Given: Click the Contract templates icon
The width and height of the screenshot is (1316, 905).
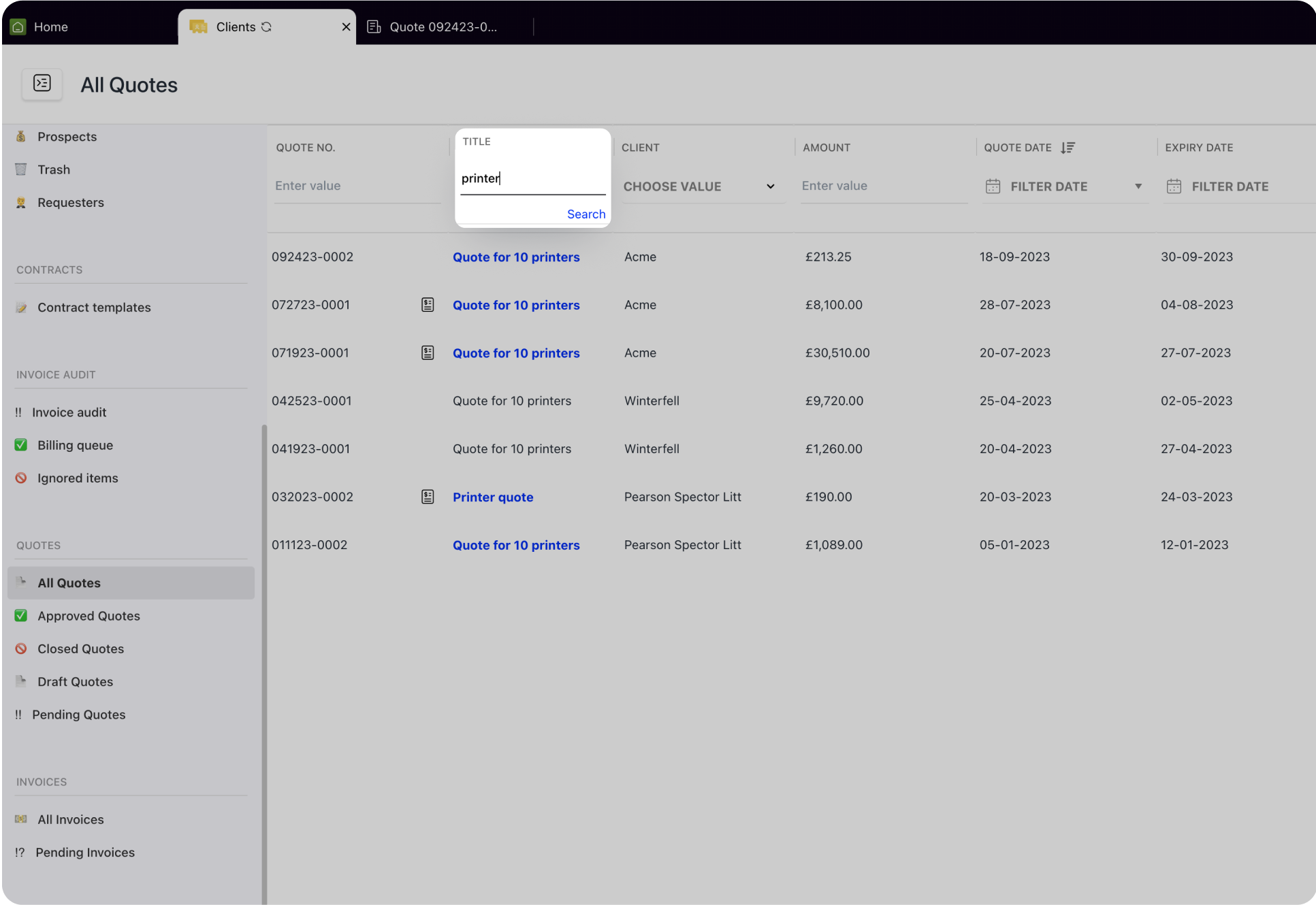Looking at the screenshot, I should [x=20, y=307].
